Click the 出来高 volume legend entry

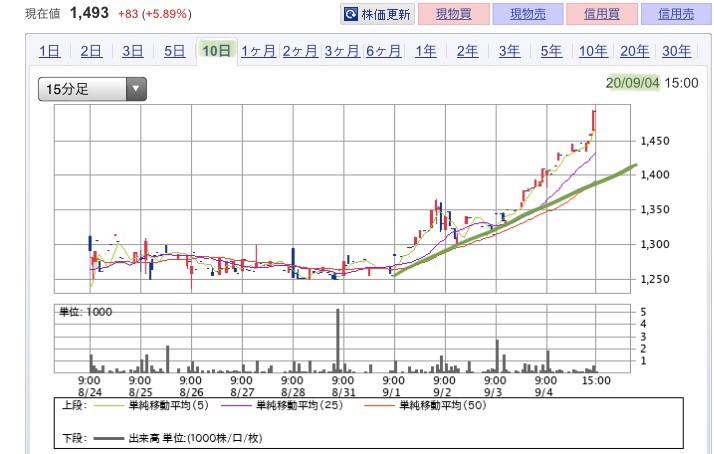(178, 439)
